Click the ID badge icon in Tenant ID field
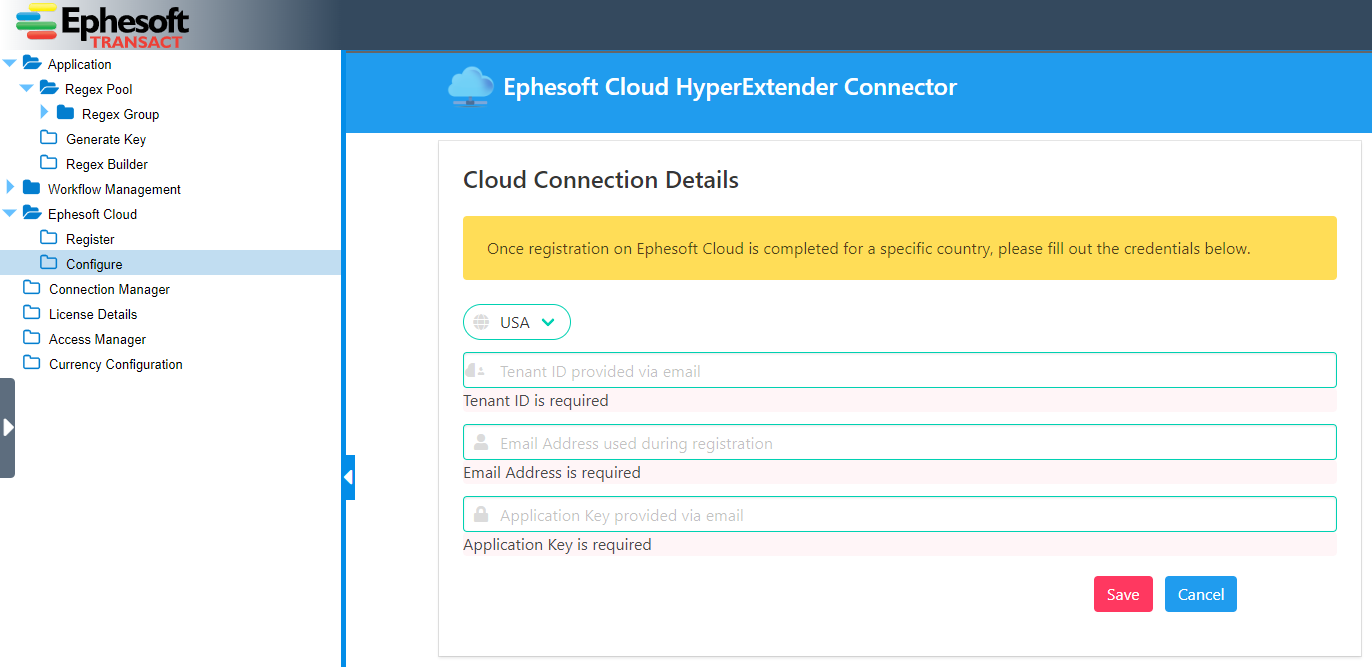Viewport: 1372px width, 667px height. click(x=475, y=371)
